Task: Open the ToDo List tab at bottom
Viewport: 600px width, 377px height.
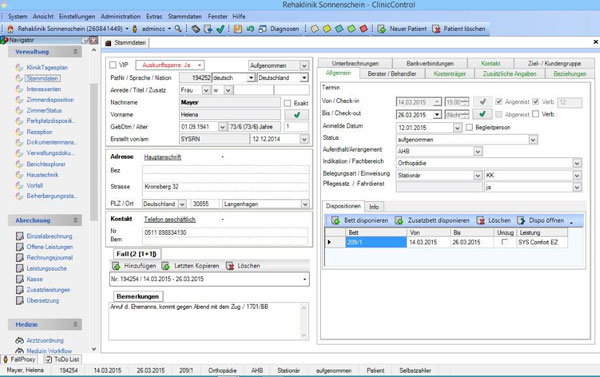Action: pos(62,359)
